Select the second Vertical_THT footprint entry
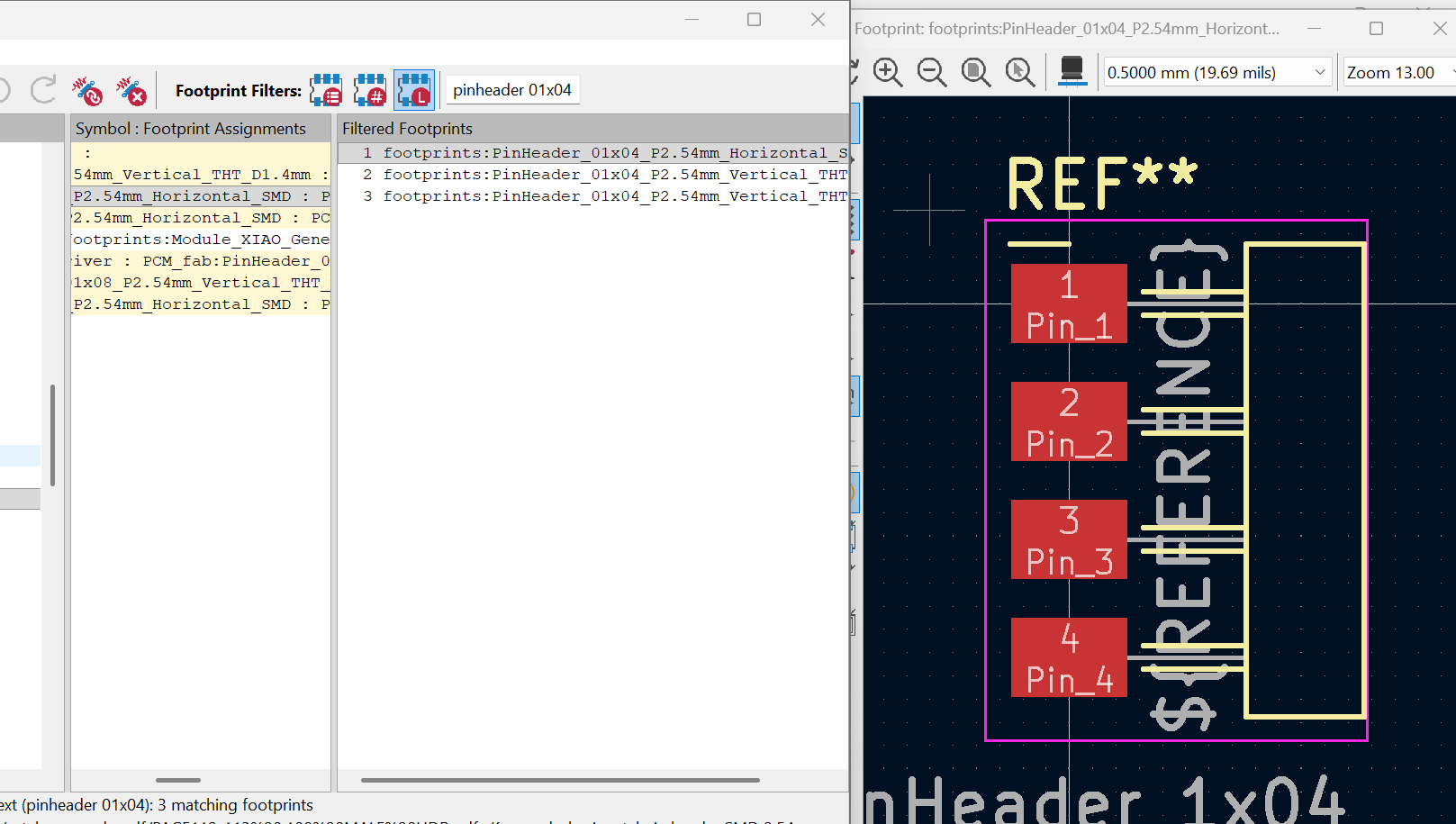 click(594, 195)
